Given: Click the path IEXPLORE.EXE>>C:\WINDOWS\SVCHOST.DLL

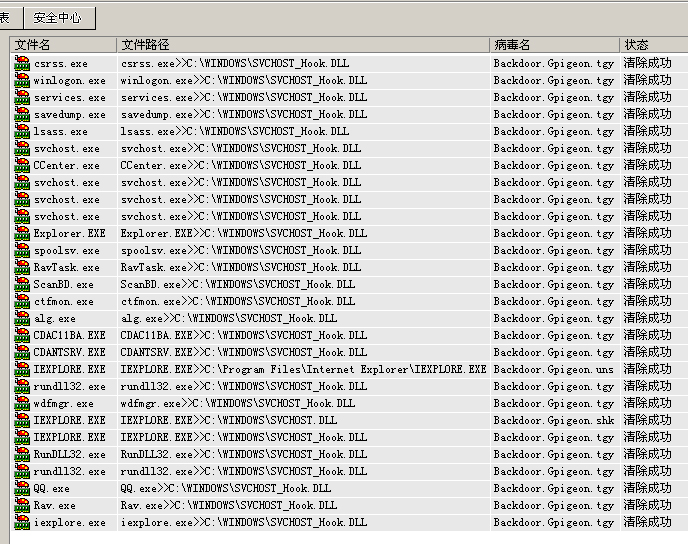Looking at the screenshot, I should point(229,420).
